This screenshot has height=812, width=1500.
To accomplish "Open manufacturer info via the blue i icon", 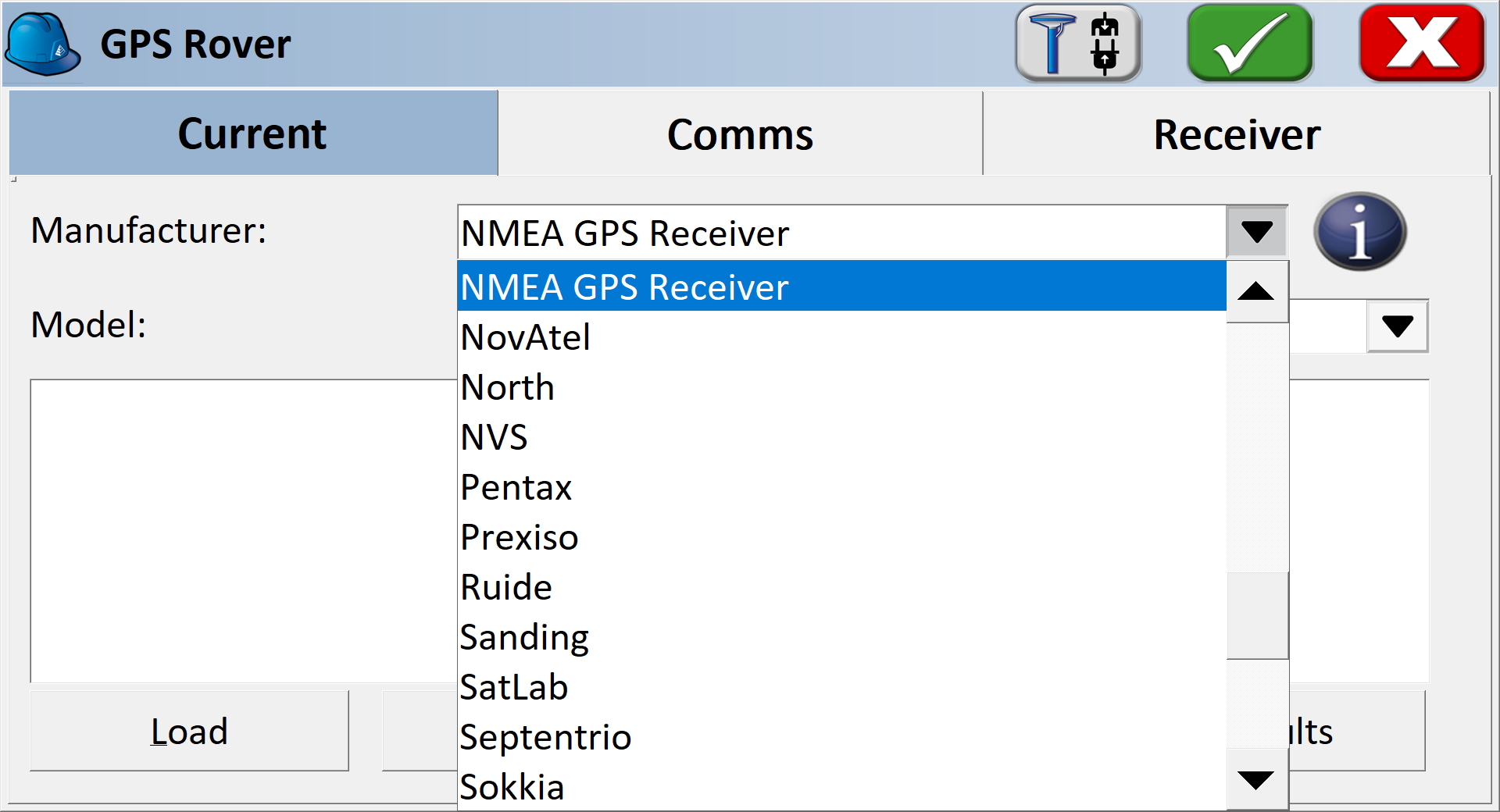I will pyautogui.click(x=1361, y=232).
